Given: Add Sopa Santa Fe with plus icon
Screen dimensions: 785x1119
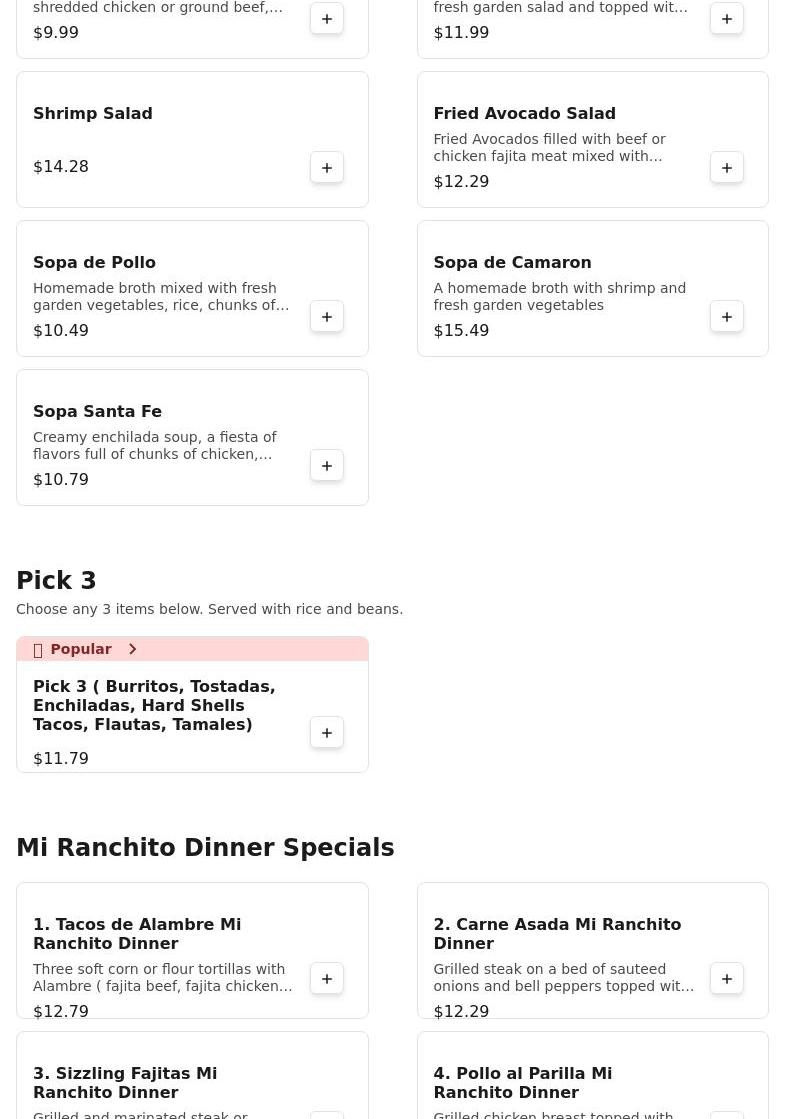Looking at the screenshot, I should click(327, 466).
